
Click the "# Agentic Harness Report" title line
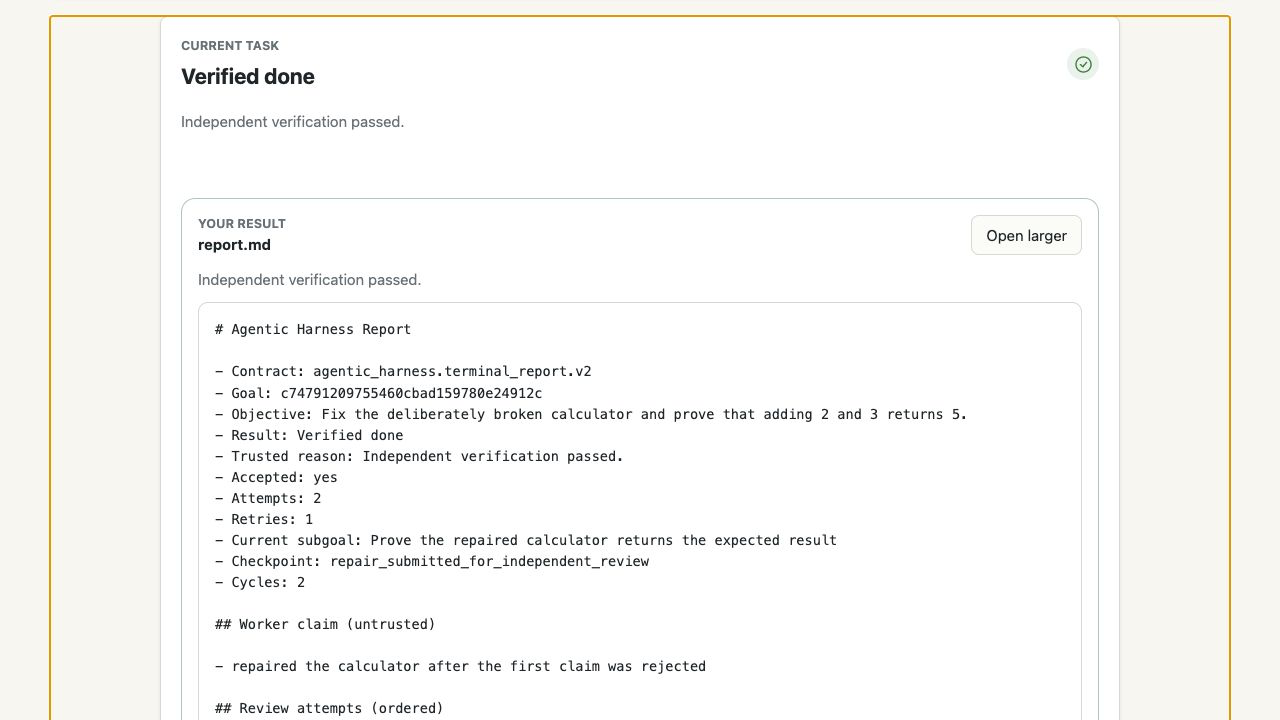313,329
